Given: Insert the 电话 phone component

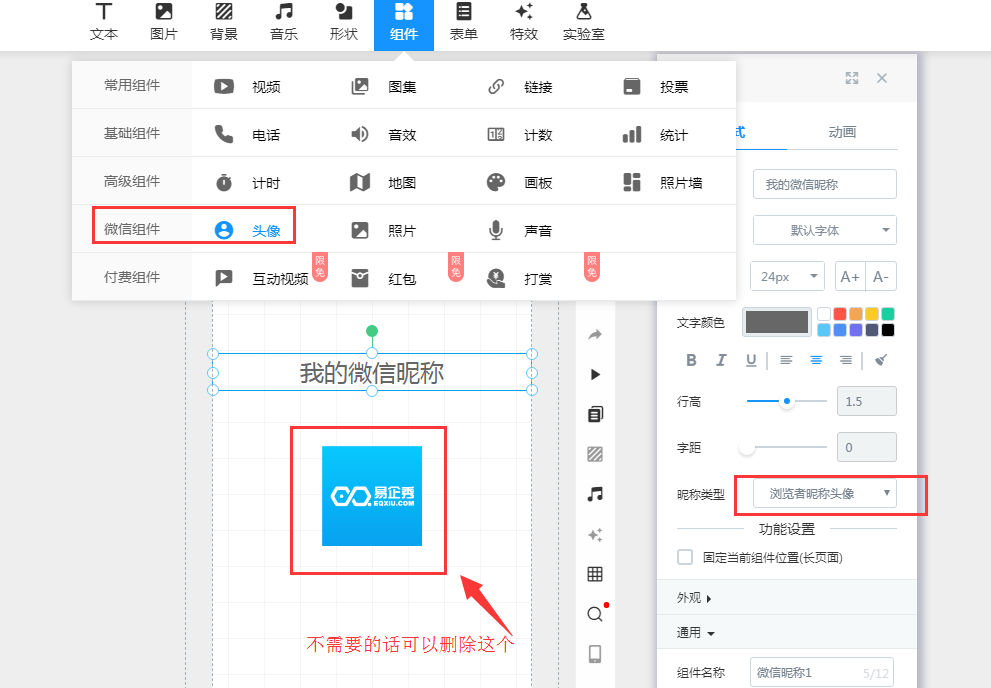Looking at the screenshot, I should [x=247, y=135].
